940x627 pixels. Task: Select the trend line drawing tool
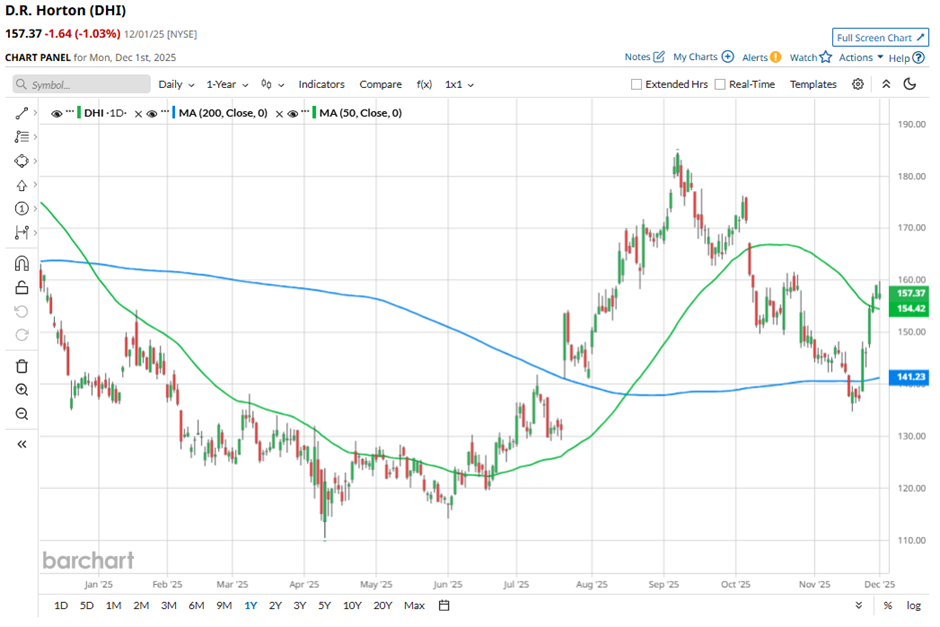pos(22,114)
